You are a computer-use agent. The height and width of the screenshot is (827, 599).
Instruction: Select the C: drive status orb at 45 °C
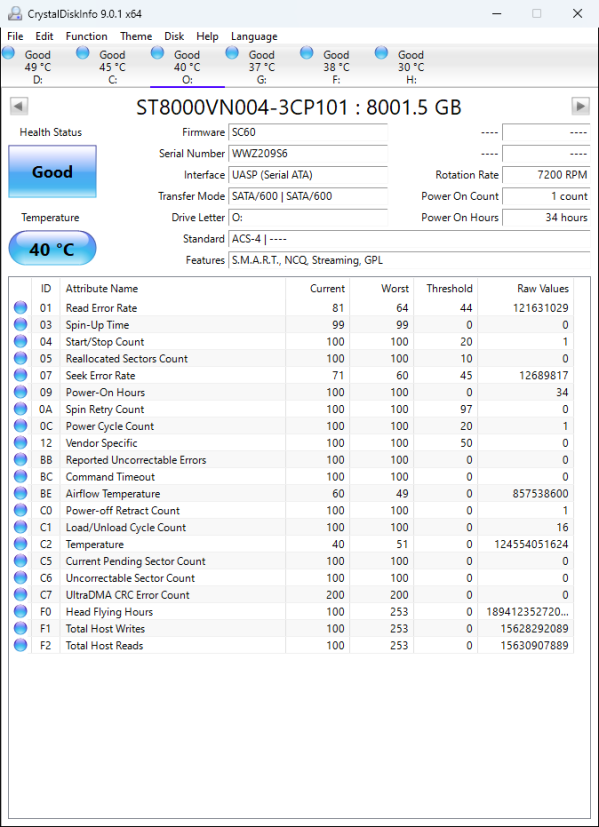(83, 53)
